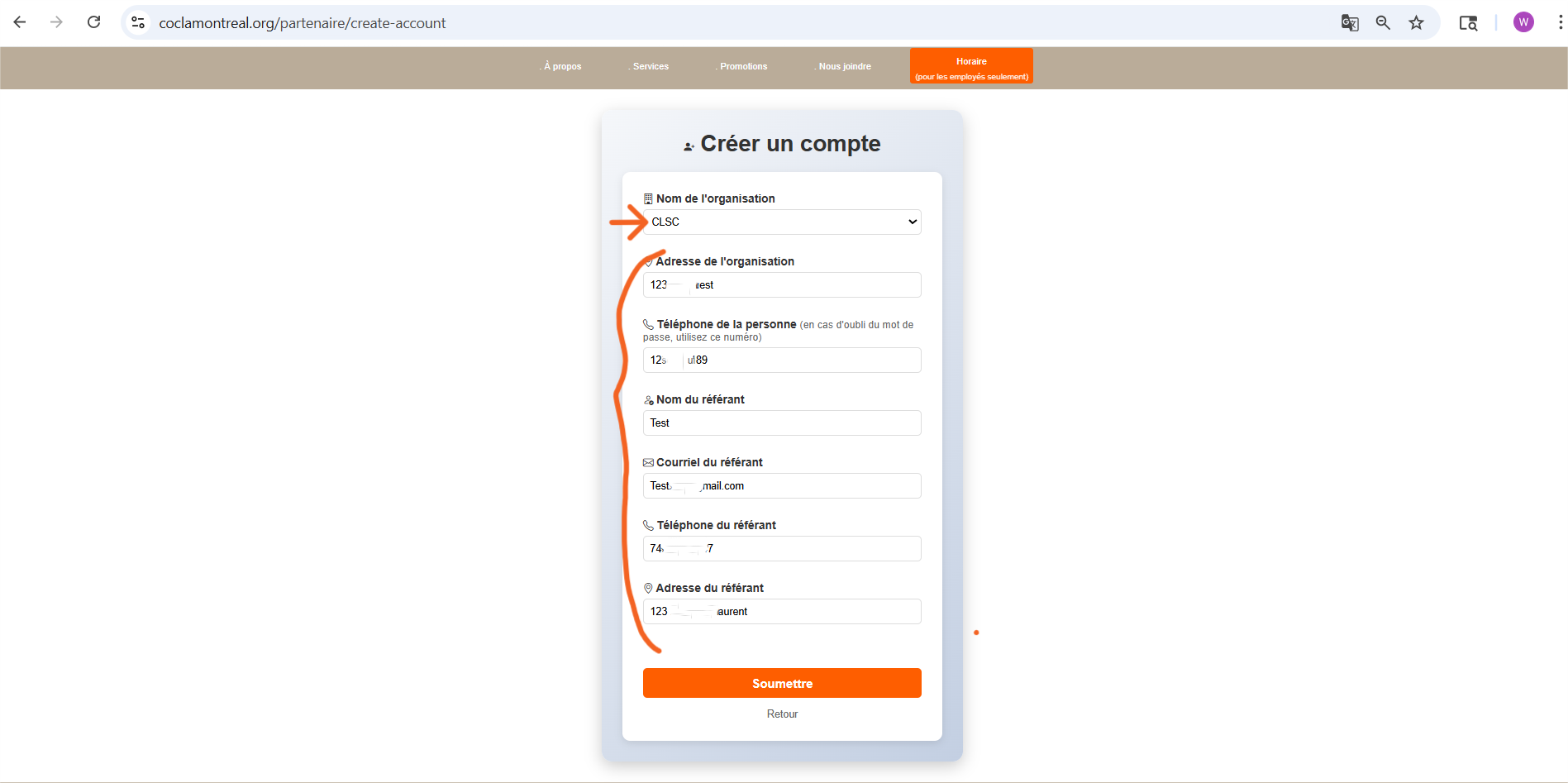Expand the Nom de l'organisation dropdown
This screenshot has height=783, width=1568.
tap(782, 222)
